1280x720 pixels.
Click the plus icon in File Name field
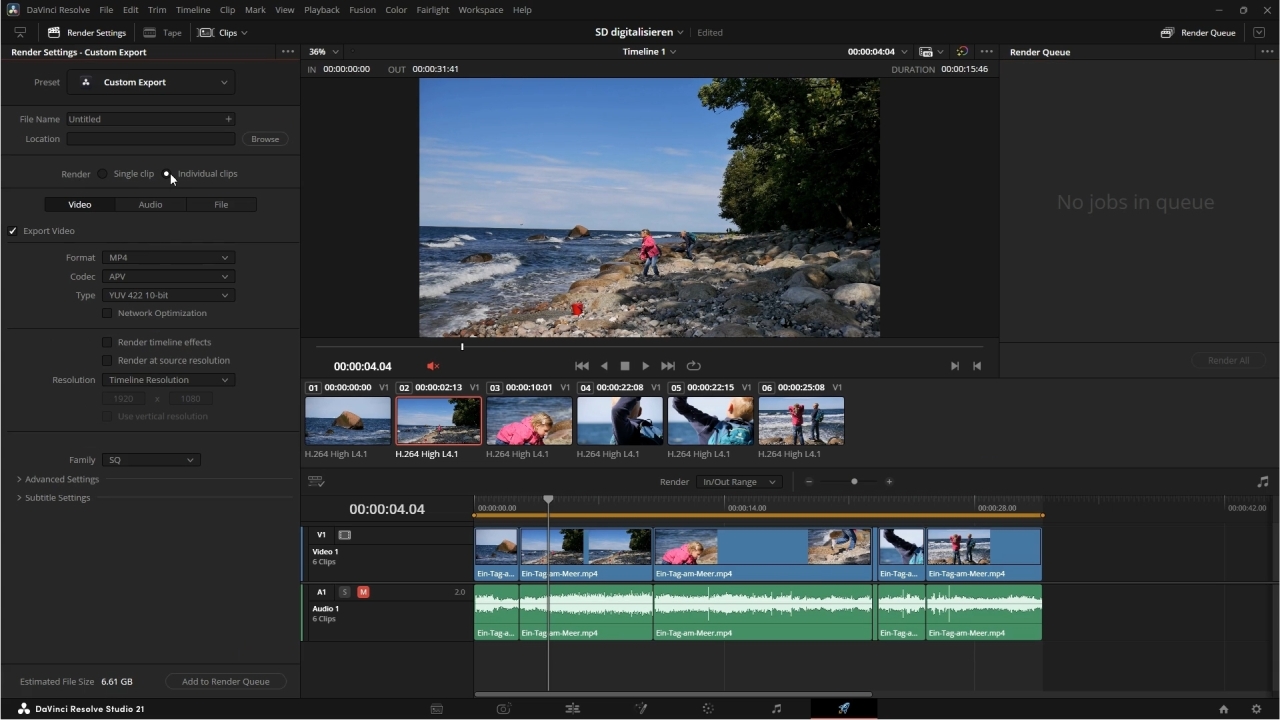(x=228, y=119)
